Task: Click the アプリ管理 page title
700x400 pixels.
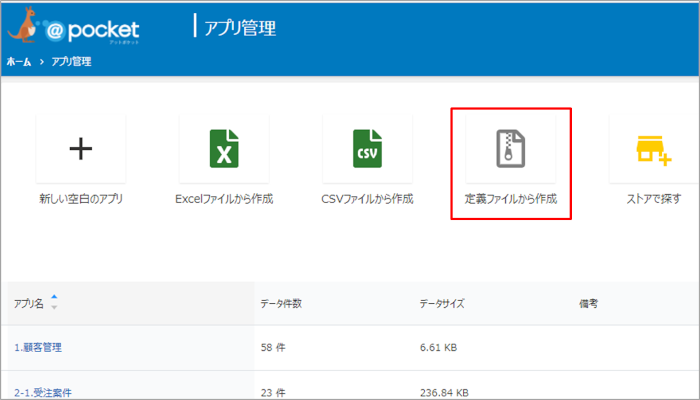Action: [240, 28]
